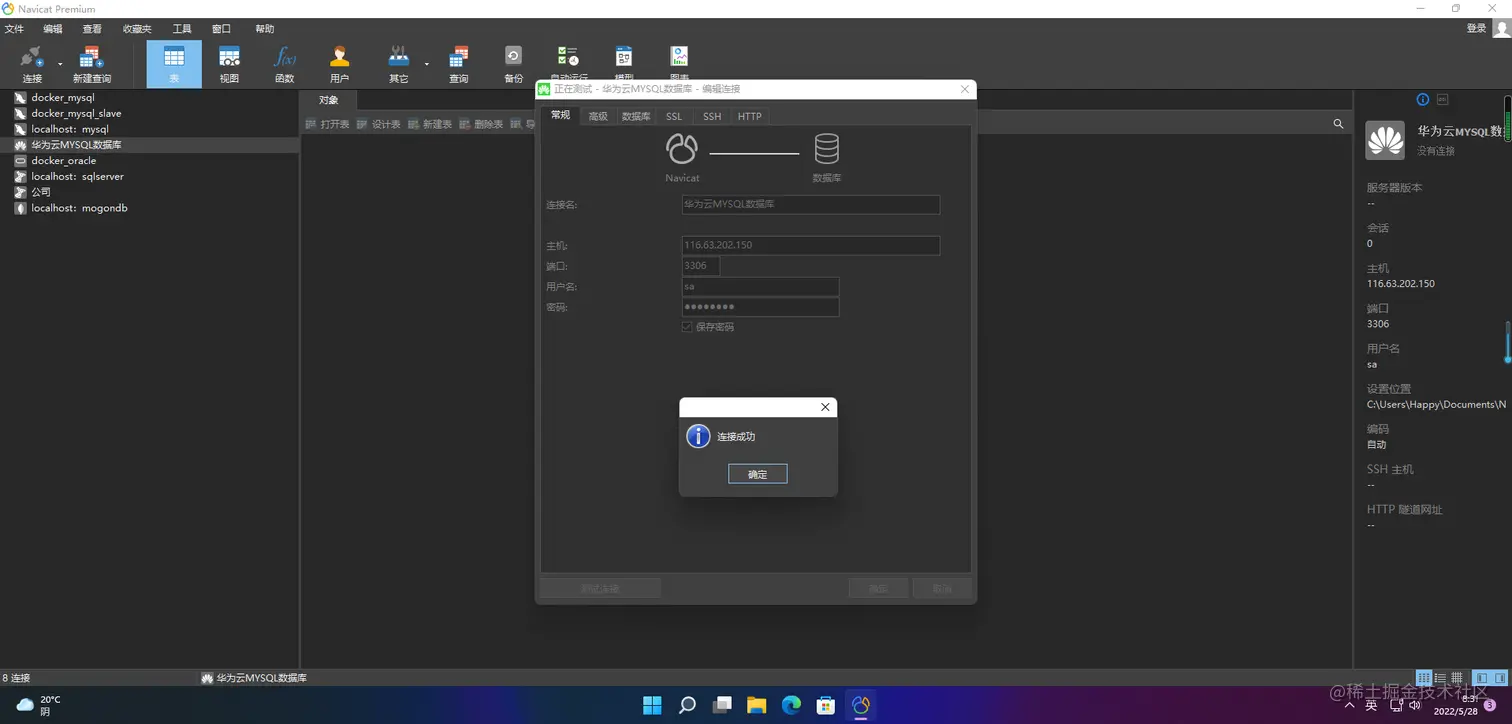
Task: Toggle the left navigation pane button in status bar
Action: [x=1482, y=678]
